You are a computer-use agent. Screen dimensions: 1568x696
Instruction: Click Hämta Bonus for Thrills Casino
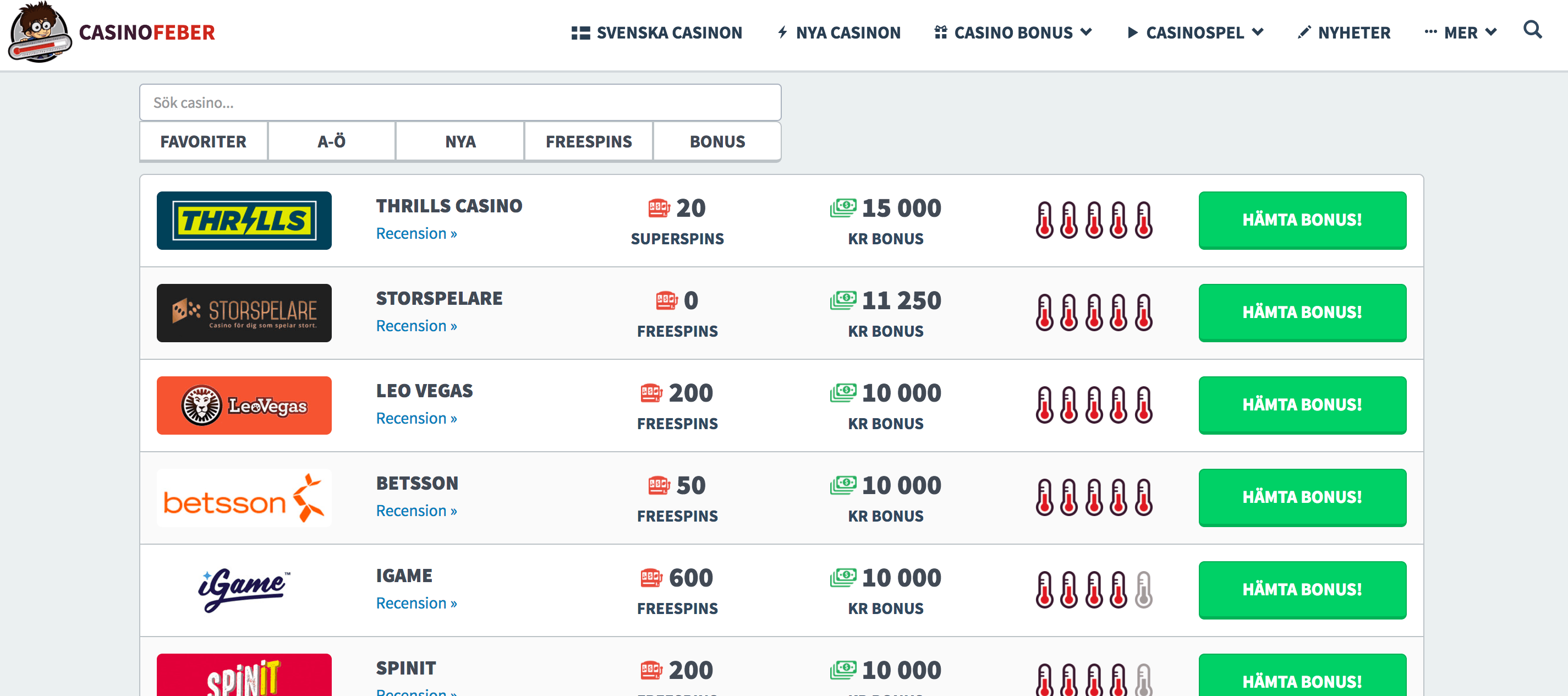[x=1302, y=220]
